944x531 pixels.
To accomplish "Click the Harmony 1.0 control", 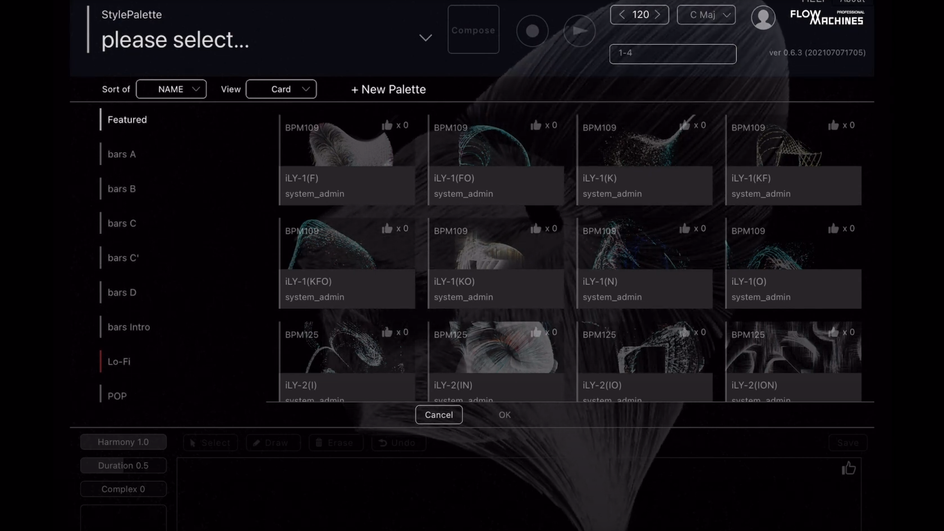I will point(123,442).
